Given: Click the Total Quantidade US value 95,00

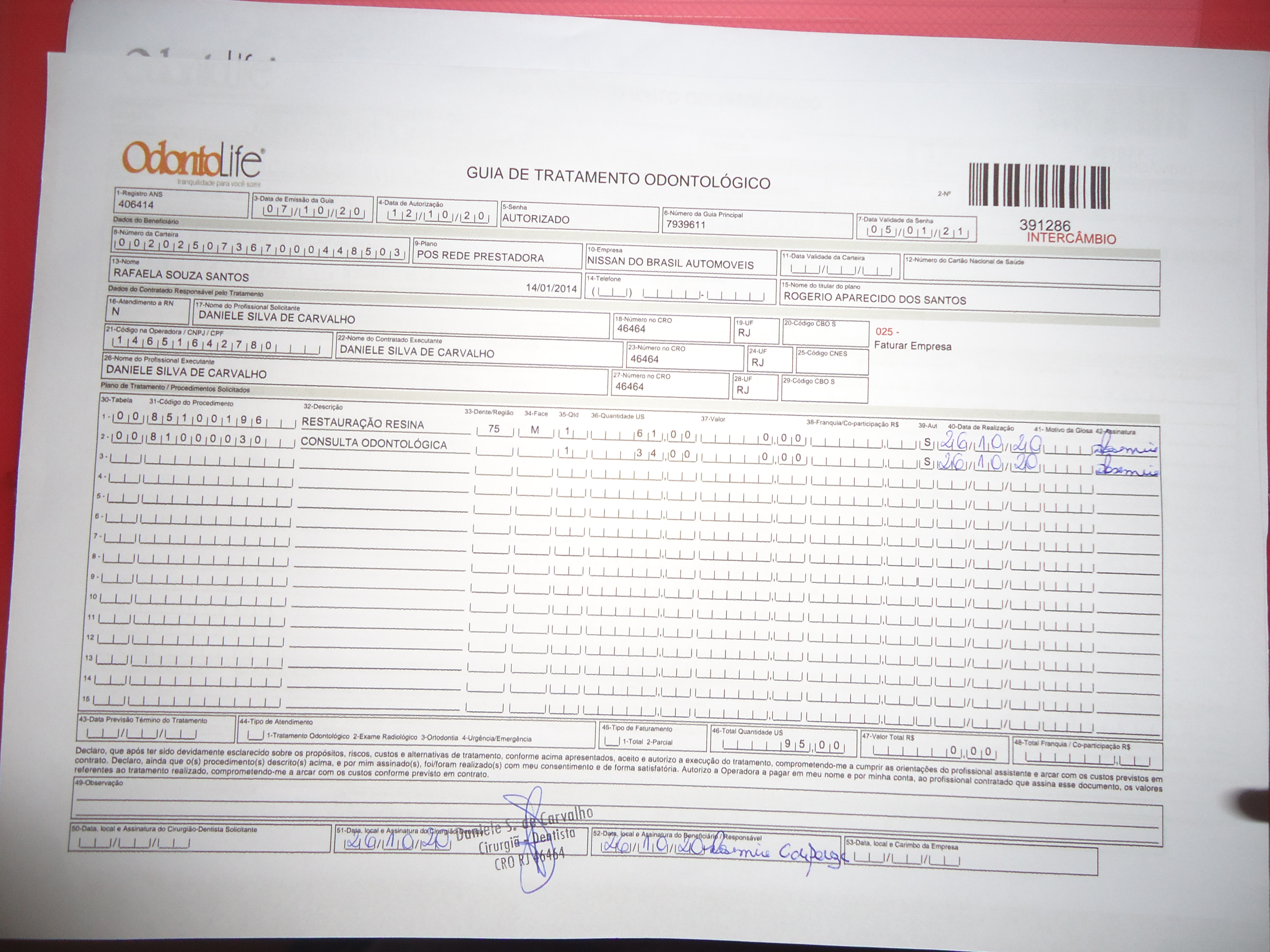Looking at the screenshot, I should click(812, 745).
